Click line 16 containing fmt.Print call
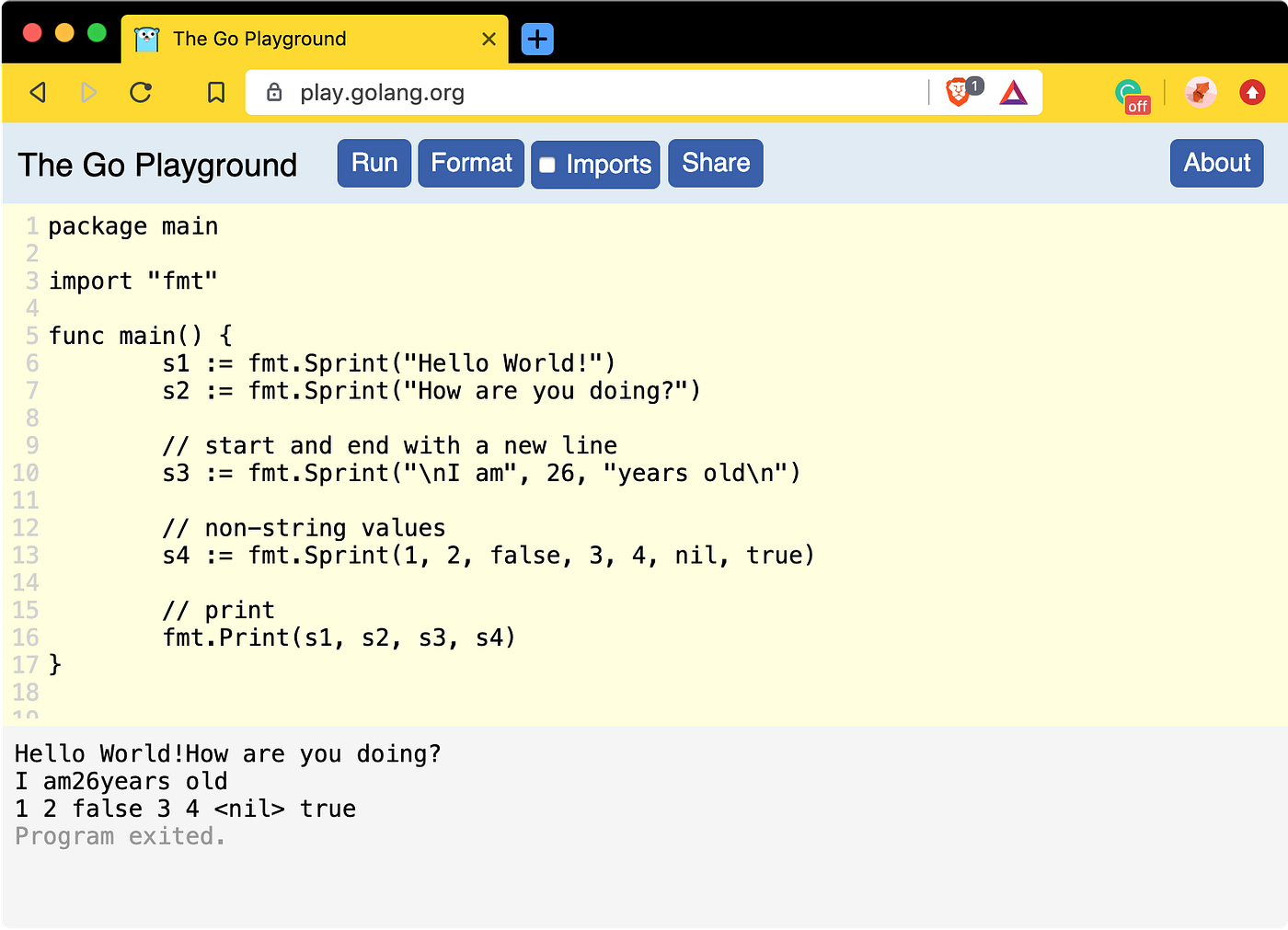The image size is (1288, 930). click(339, 637)
